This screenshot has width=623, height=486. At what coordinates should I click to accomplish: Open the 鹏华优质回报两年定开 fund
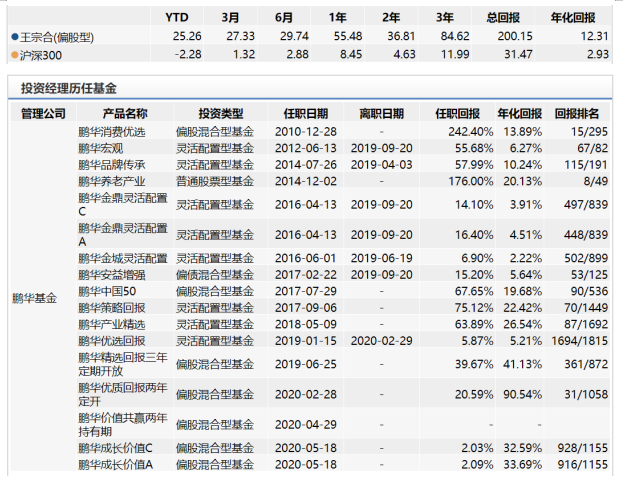123,394
